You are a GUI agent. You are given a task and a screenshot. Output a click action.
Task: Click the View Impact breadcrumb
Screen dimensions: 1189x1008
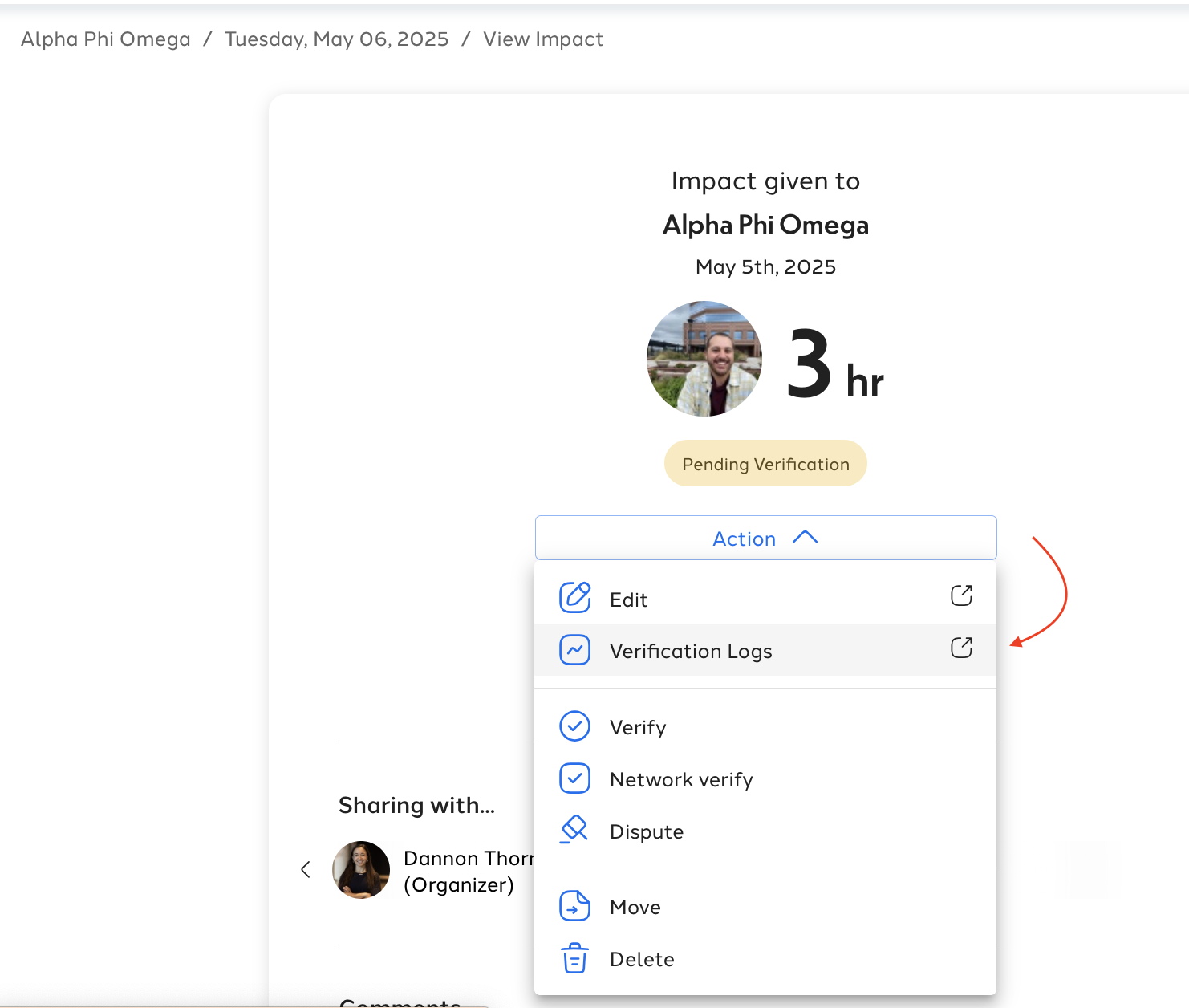(543, 39)
